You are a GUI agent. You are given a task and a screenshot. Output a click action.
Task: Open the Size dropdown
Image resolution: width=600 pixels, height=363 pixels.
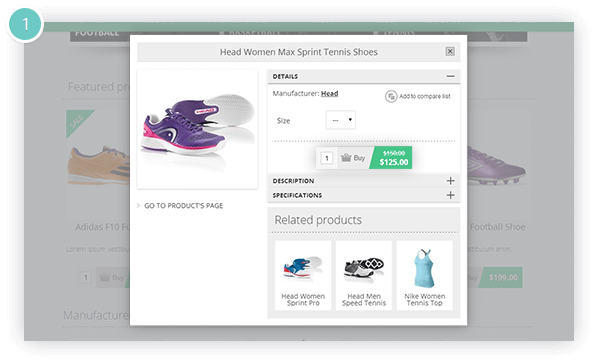coord(341,120)
